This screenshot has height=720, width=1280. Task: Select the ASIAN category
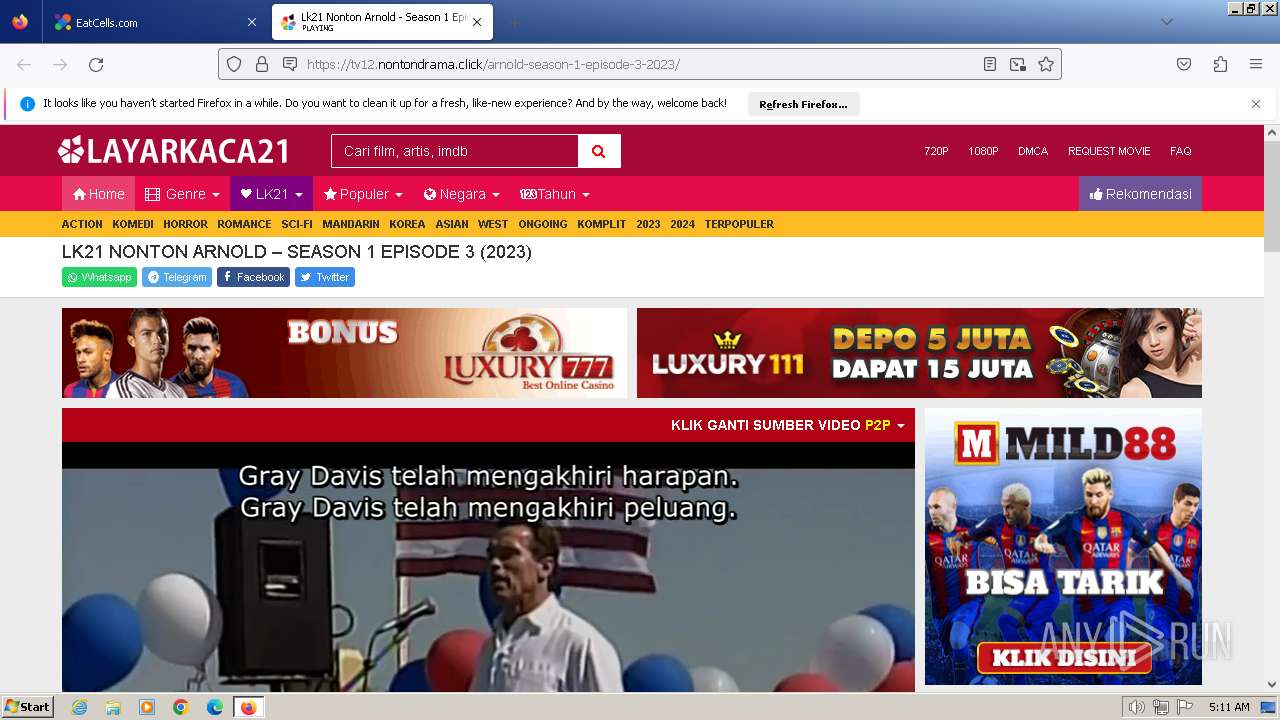point(452,224)
